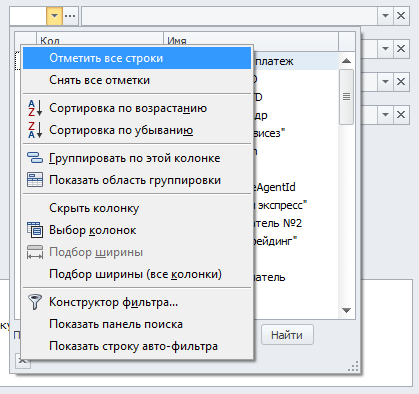Click the top wide combo input field
Screen dimensions: 419x394
point(229,16)
